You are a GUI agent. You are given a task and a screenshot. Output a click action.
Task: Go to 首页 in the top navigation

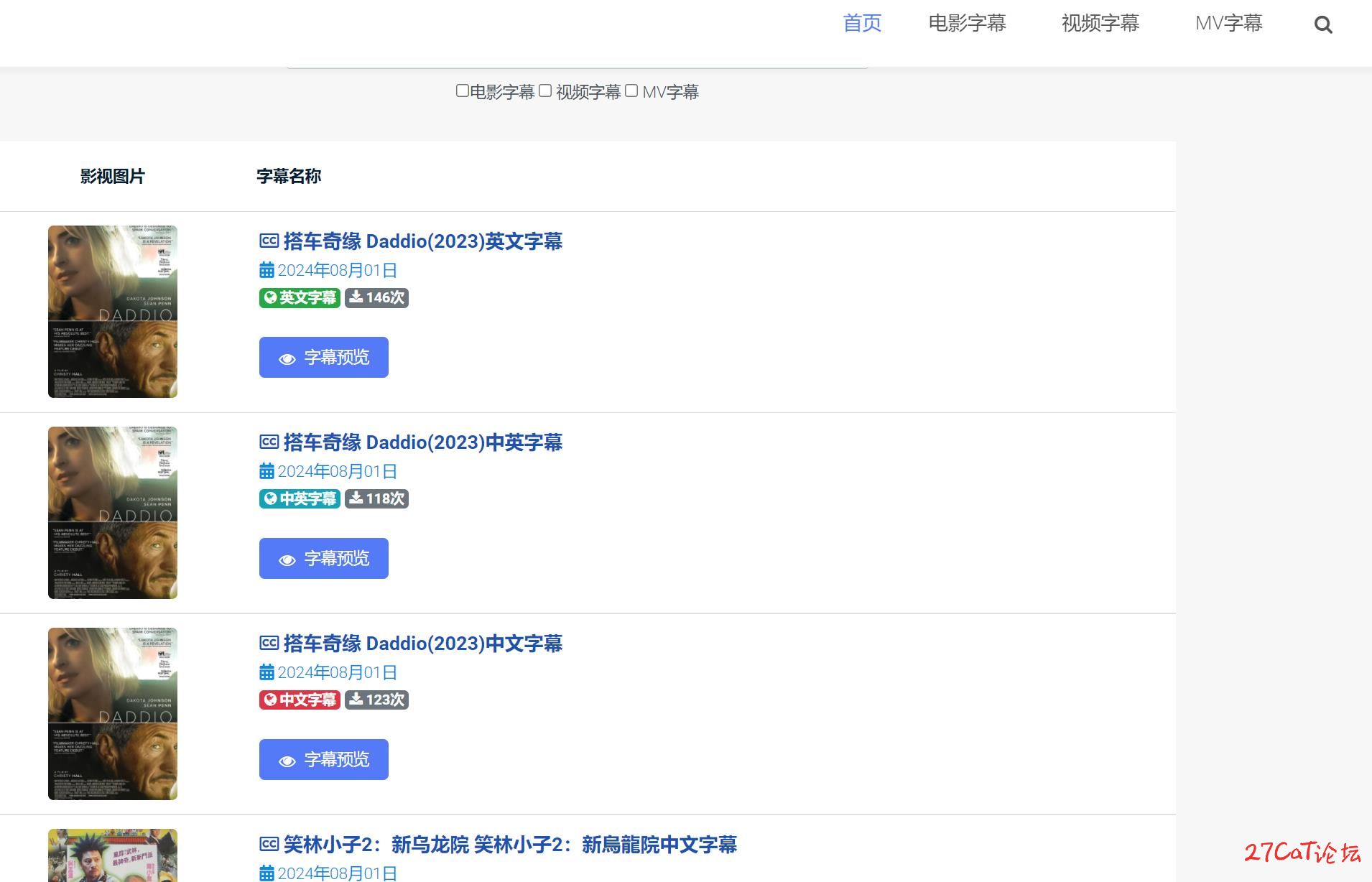pyautogui.click(x=862, y=23)
